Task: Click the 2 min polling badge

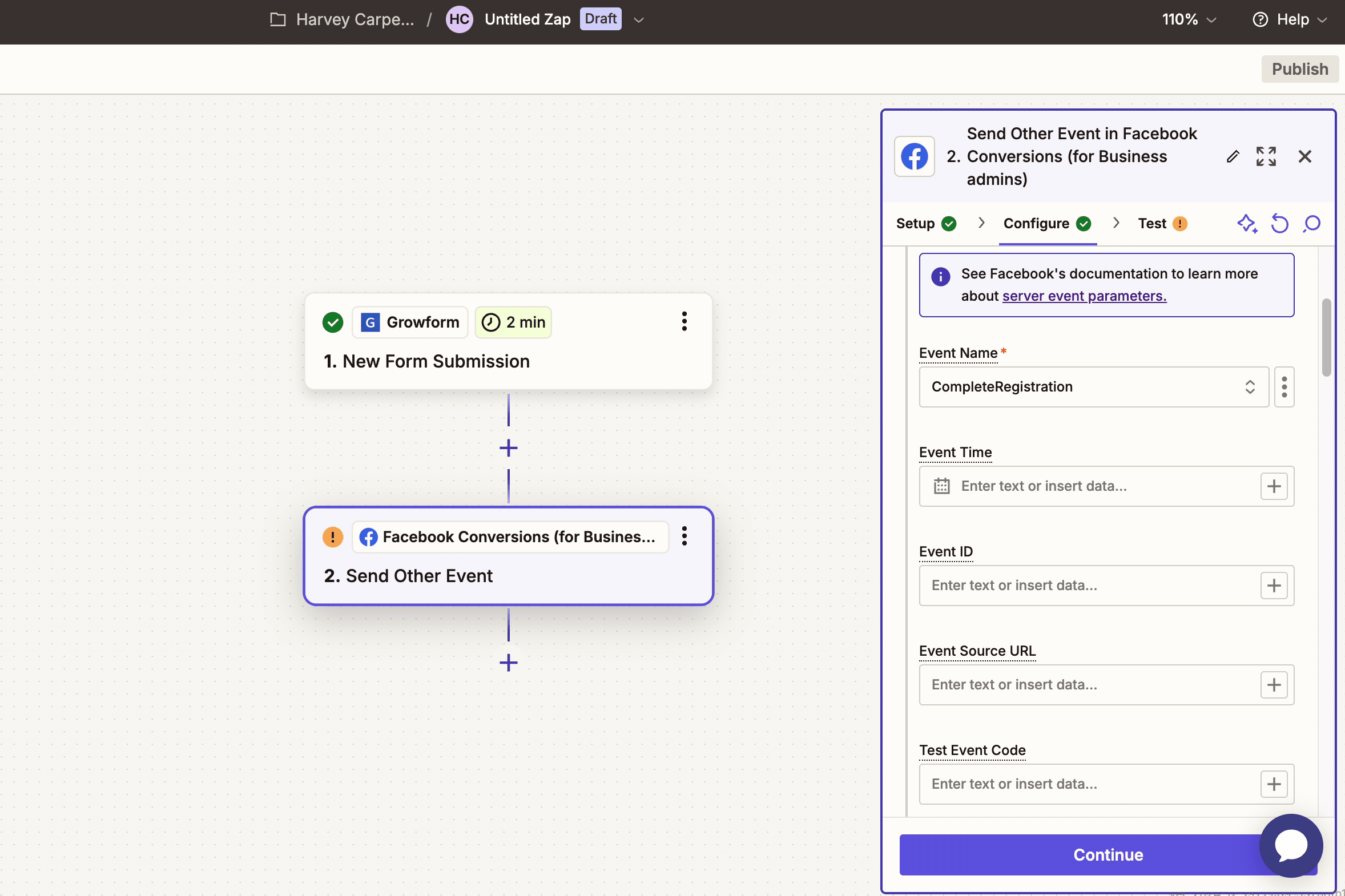Action: tap(513, 322)
